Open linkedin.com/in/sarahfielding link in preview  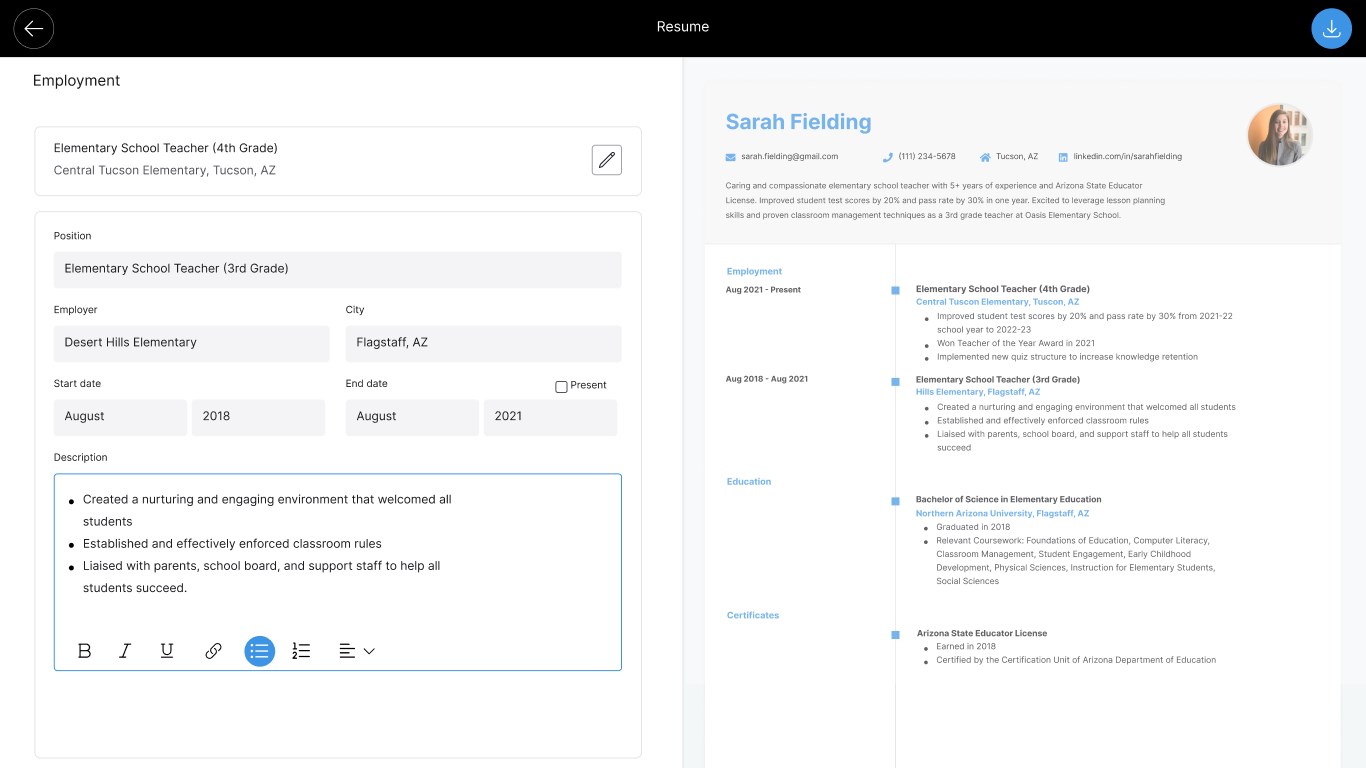[1127, 157]
